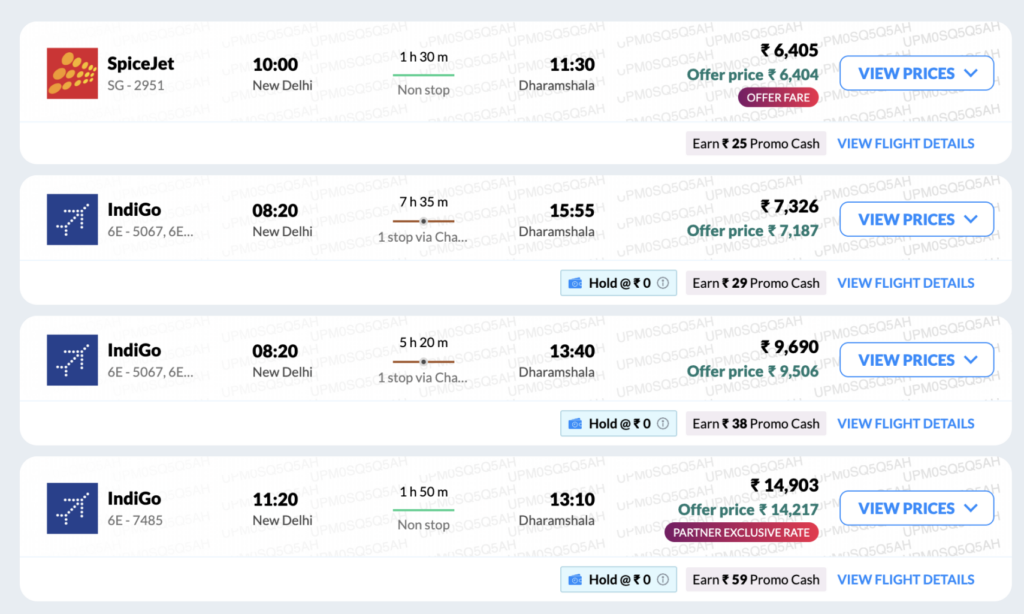
Task: Open View Flight Details for 7 h 35 m flight
Action: pos(906,283)
